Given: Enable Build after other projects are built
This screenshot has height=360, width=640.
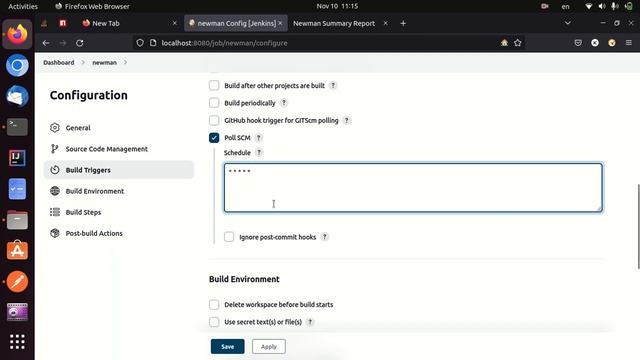Looking at the screenshot, I should (214, 85).
